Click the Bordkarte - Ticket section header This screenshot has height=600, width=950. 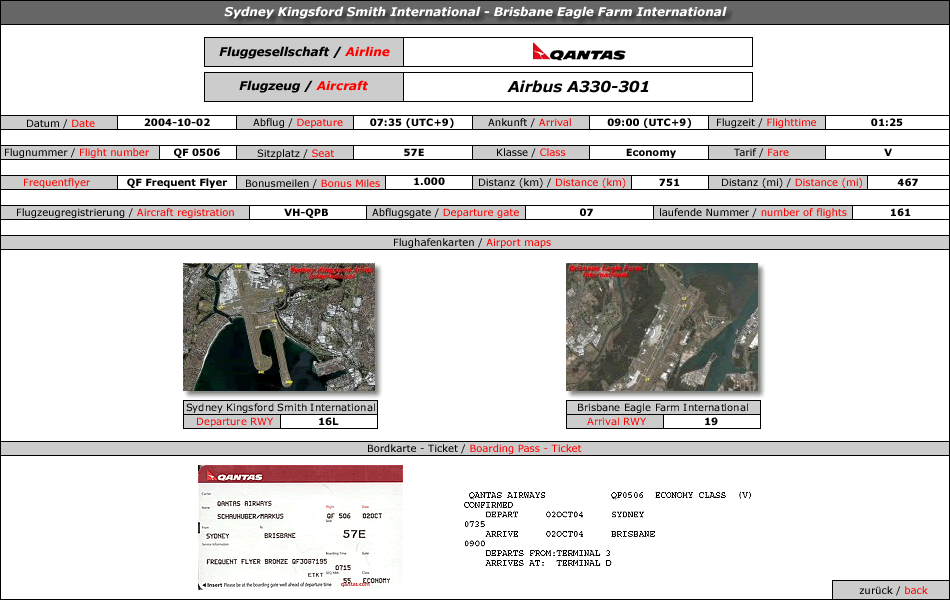pyautogui.click(x=474, y=448)
